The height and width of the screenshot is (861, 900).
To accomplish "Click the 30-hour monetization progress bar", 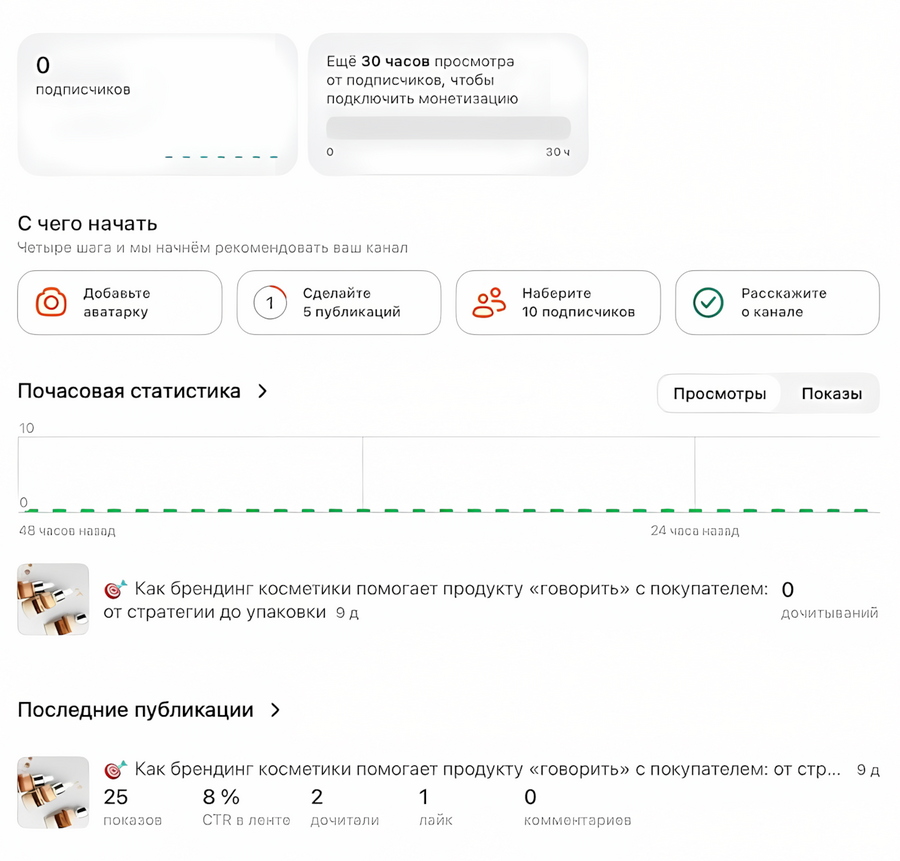I will tap(448, 128).
